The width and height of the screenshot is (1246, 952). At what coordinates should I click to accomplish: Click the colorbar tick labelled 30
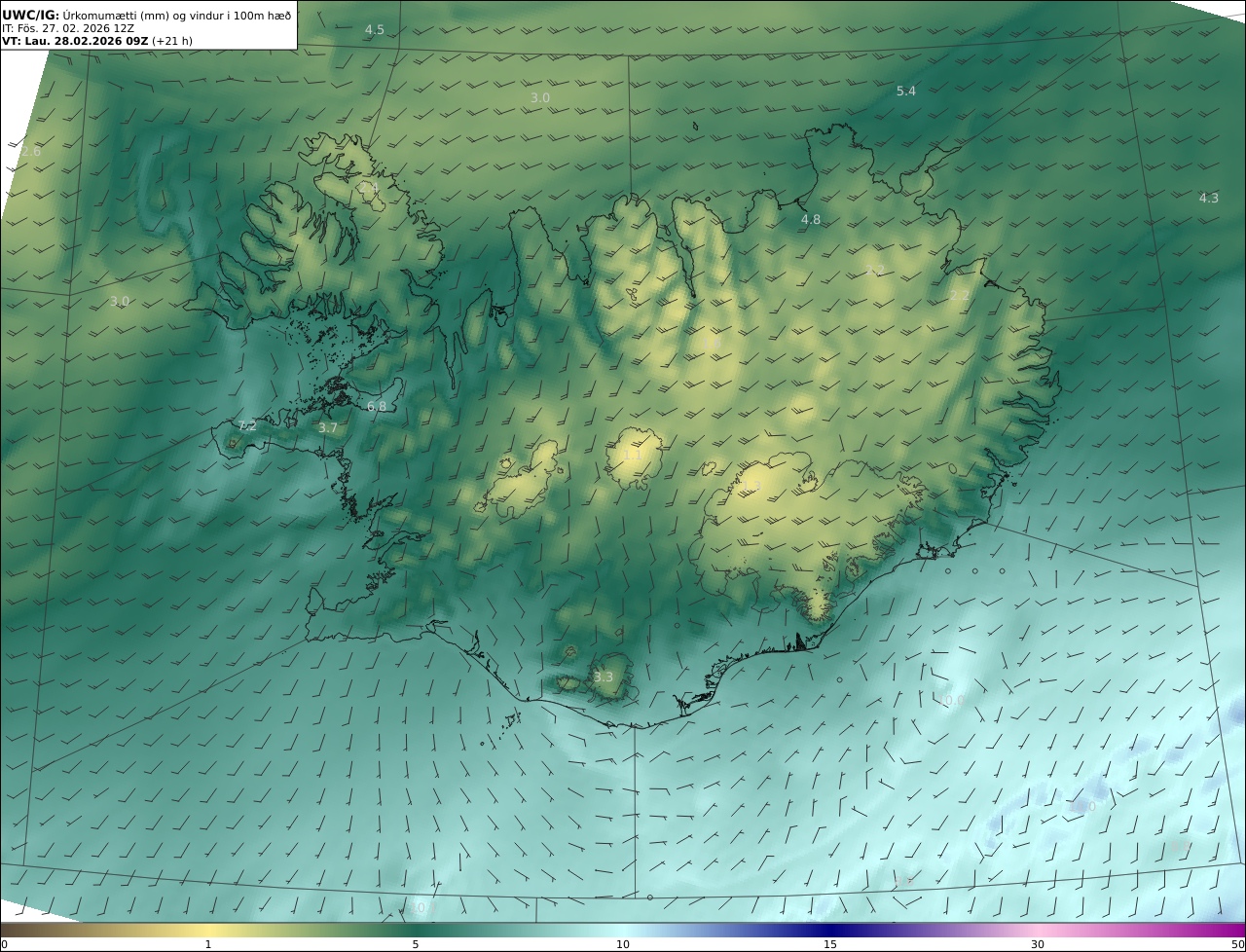[x=1038, y=944]
